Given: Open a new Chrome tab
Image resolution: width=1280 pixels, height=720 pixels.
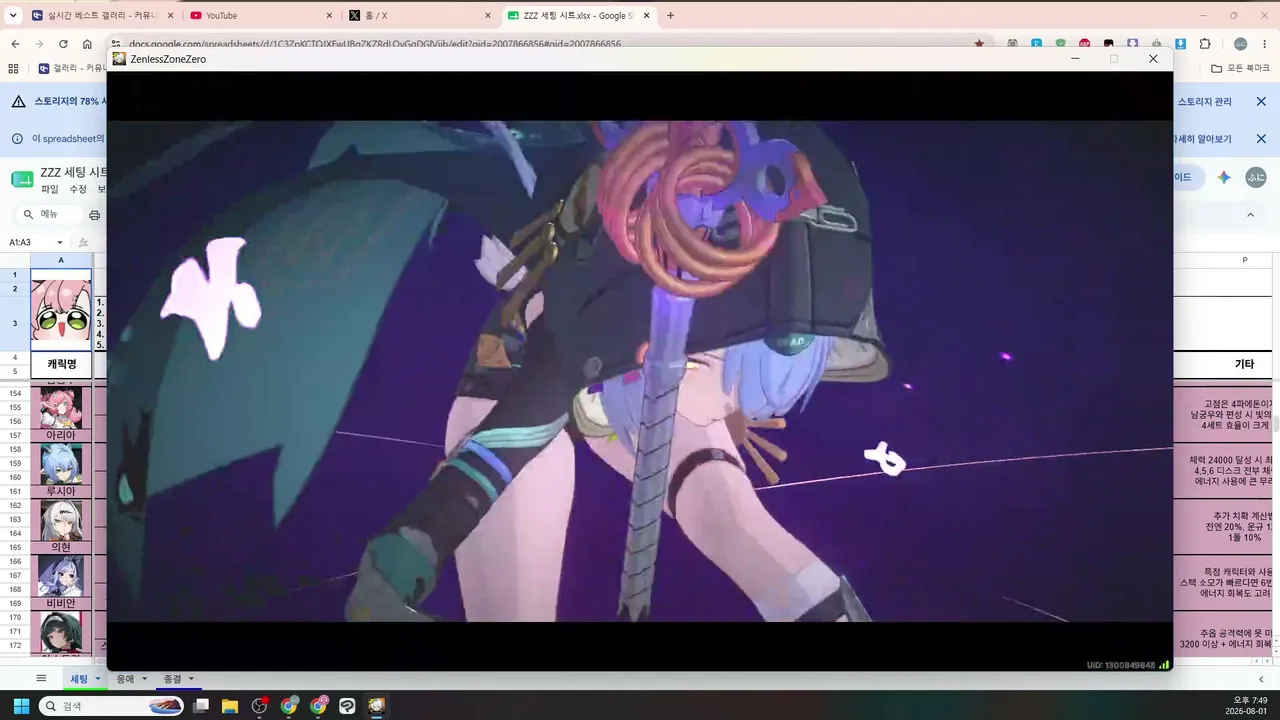Looking at the screenshot, I should pos(670,15).
